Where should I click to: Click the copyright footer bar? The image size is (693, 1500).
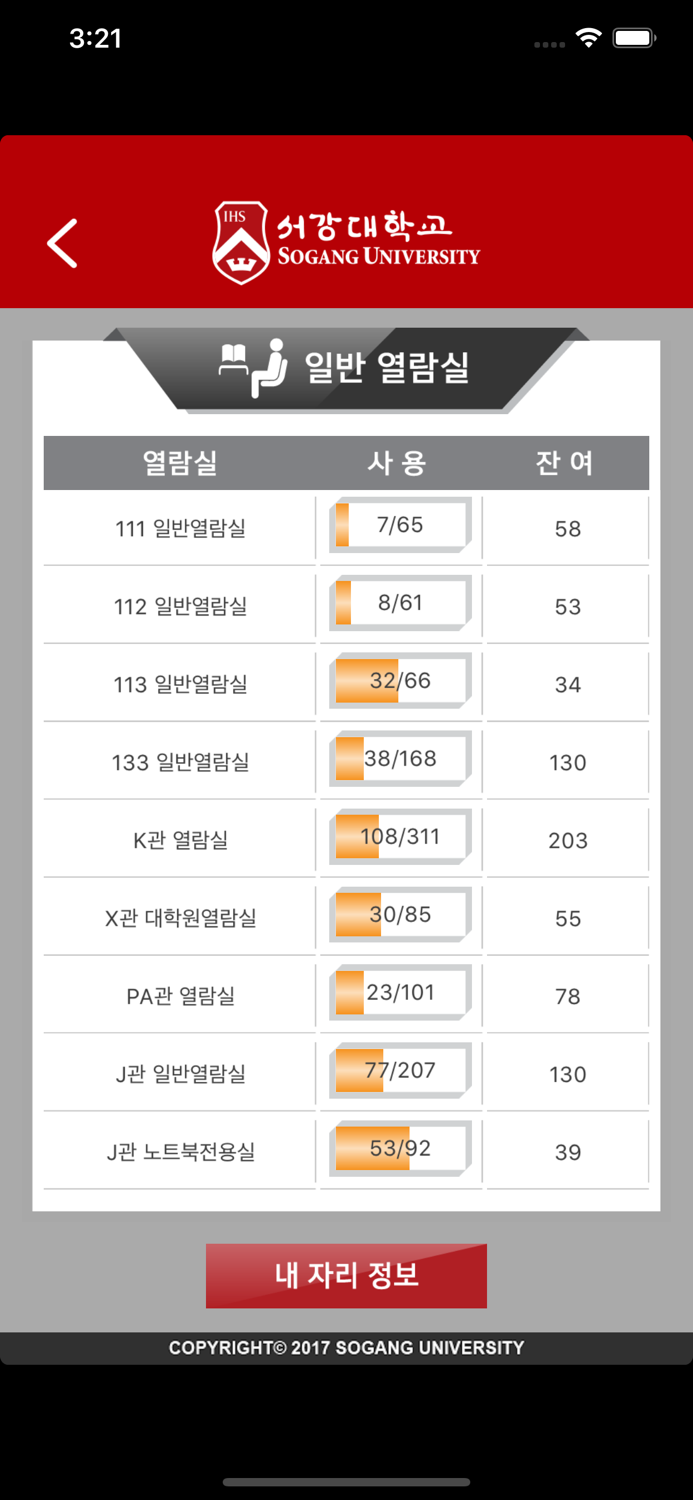click(x=346, y=1347)
